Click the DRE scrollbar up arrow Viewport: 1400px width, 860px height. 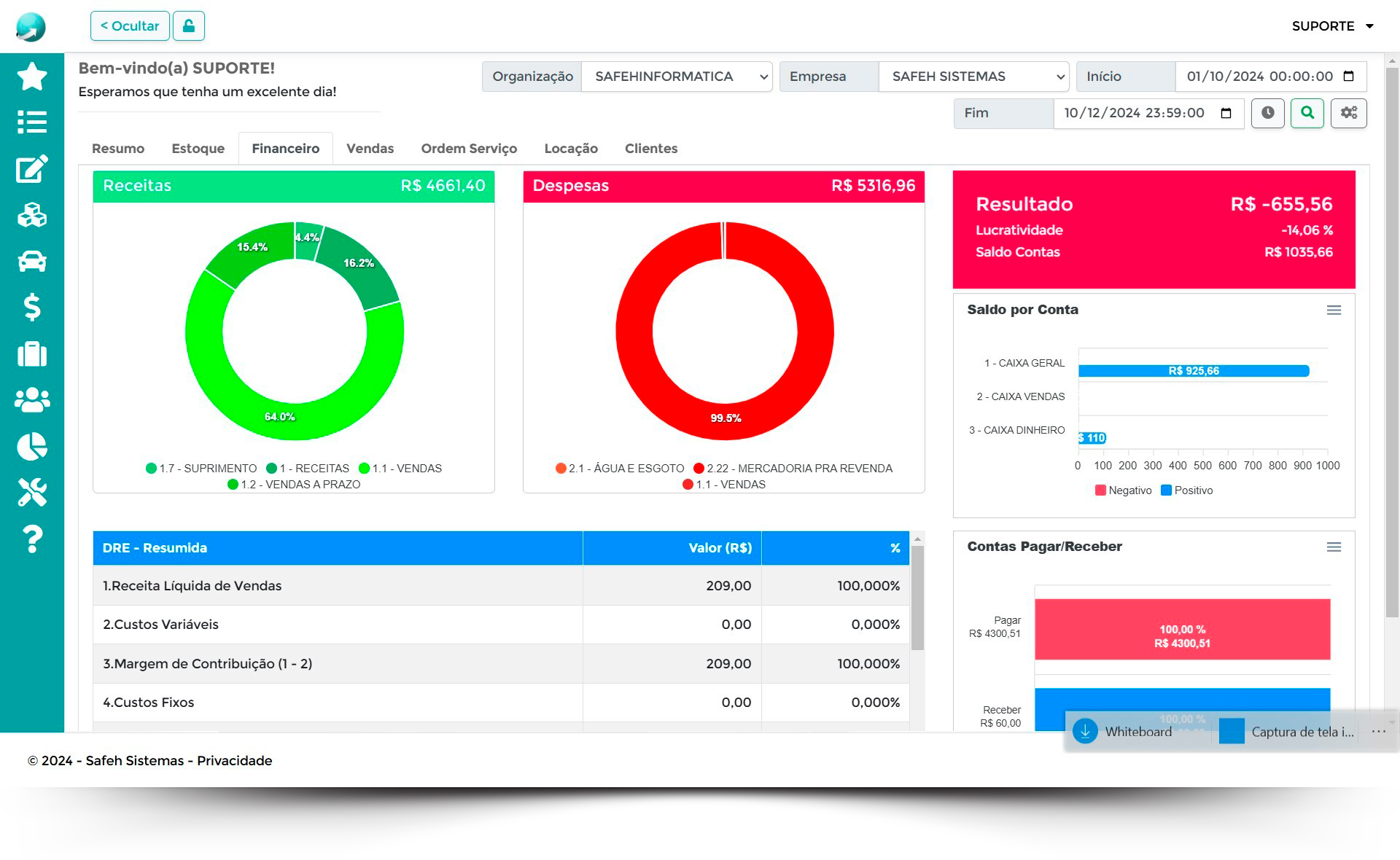pyautogui.click(x=917, y=539)
